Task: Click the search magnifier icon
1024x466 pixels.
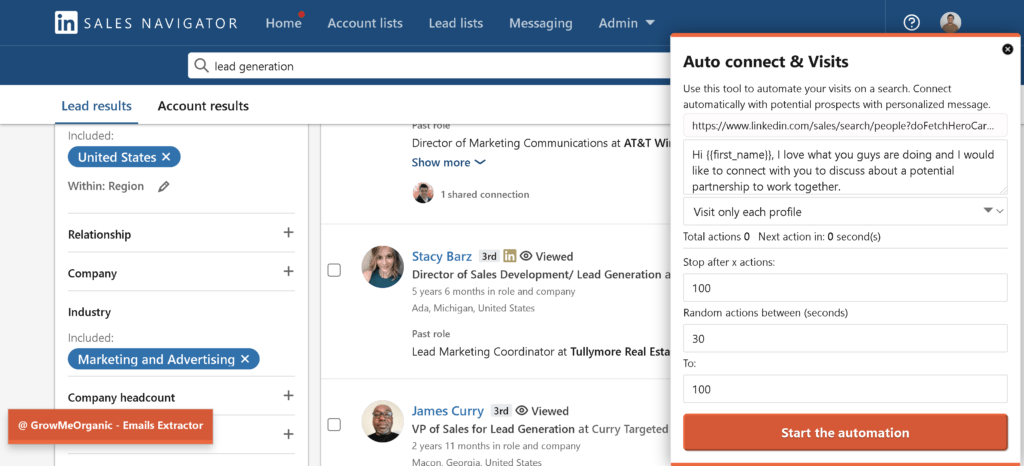Action: 202,66
